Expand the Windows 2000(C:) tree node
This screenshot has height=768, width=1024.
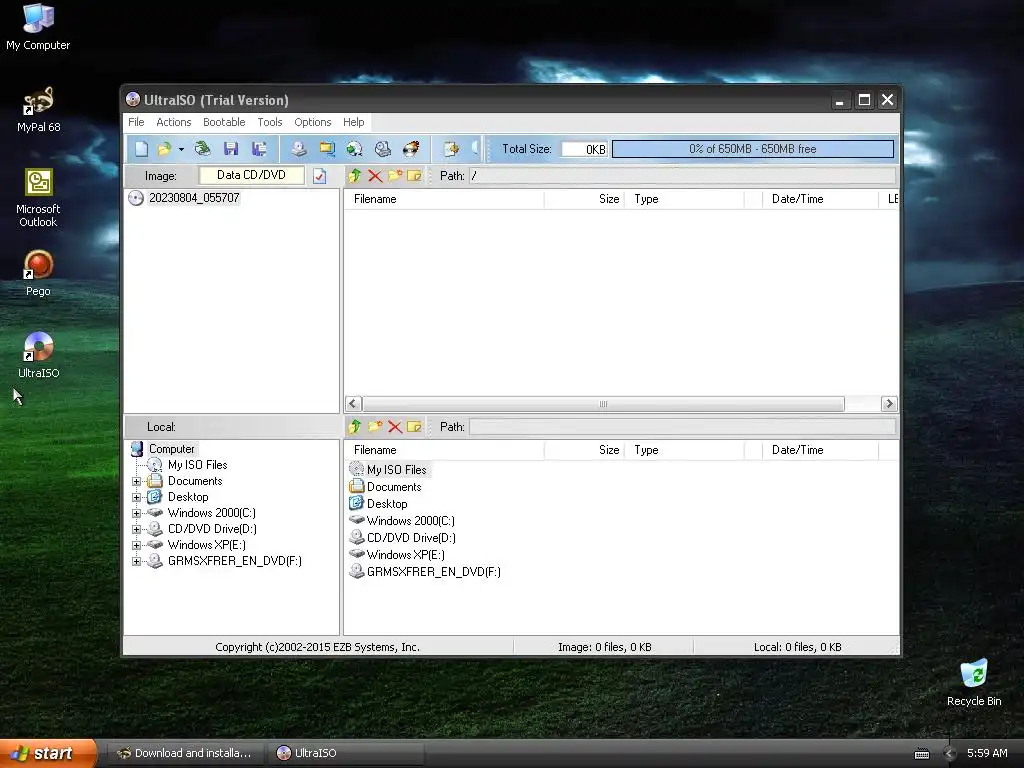point(136,513)
